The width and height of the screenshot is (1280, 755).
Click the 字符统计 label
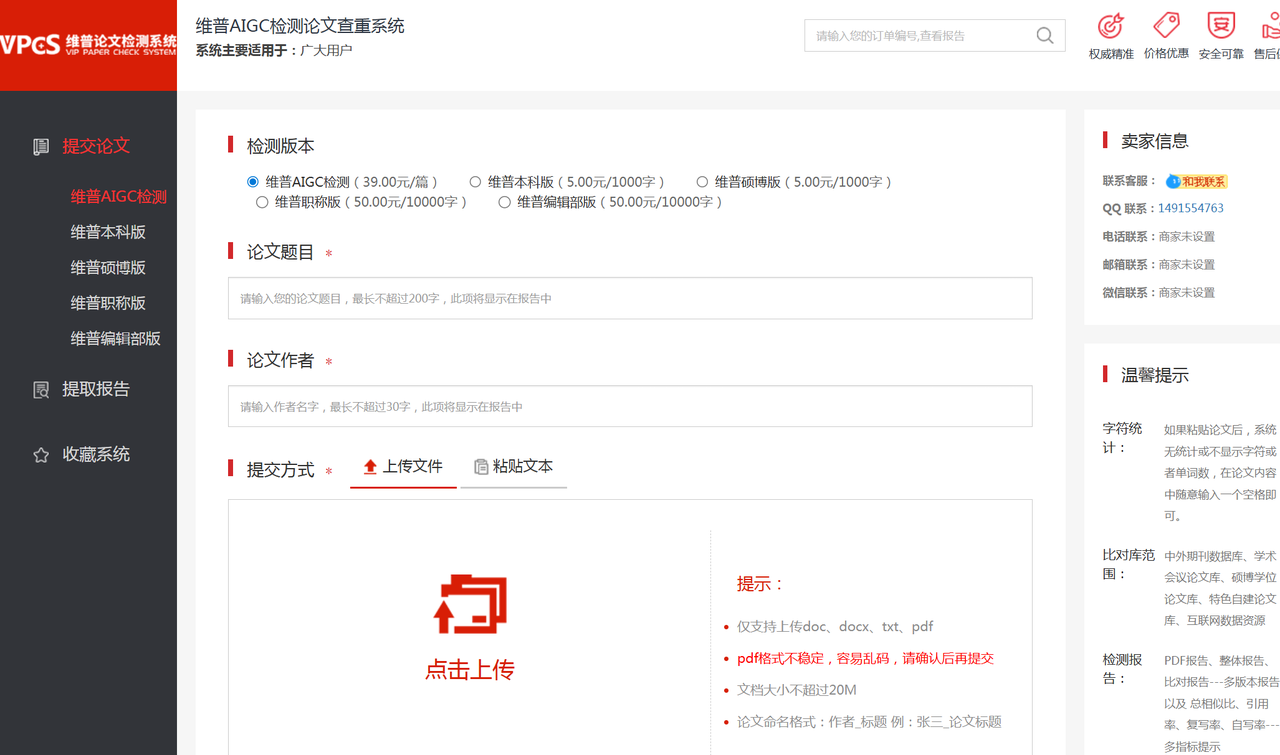[x=1123, y=438]
